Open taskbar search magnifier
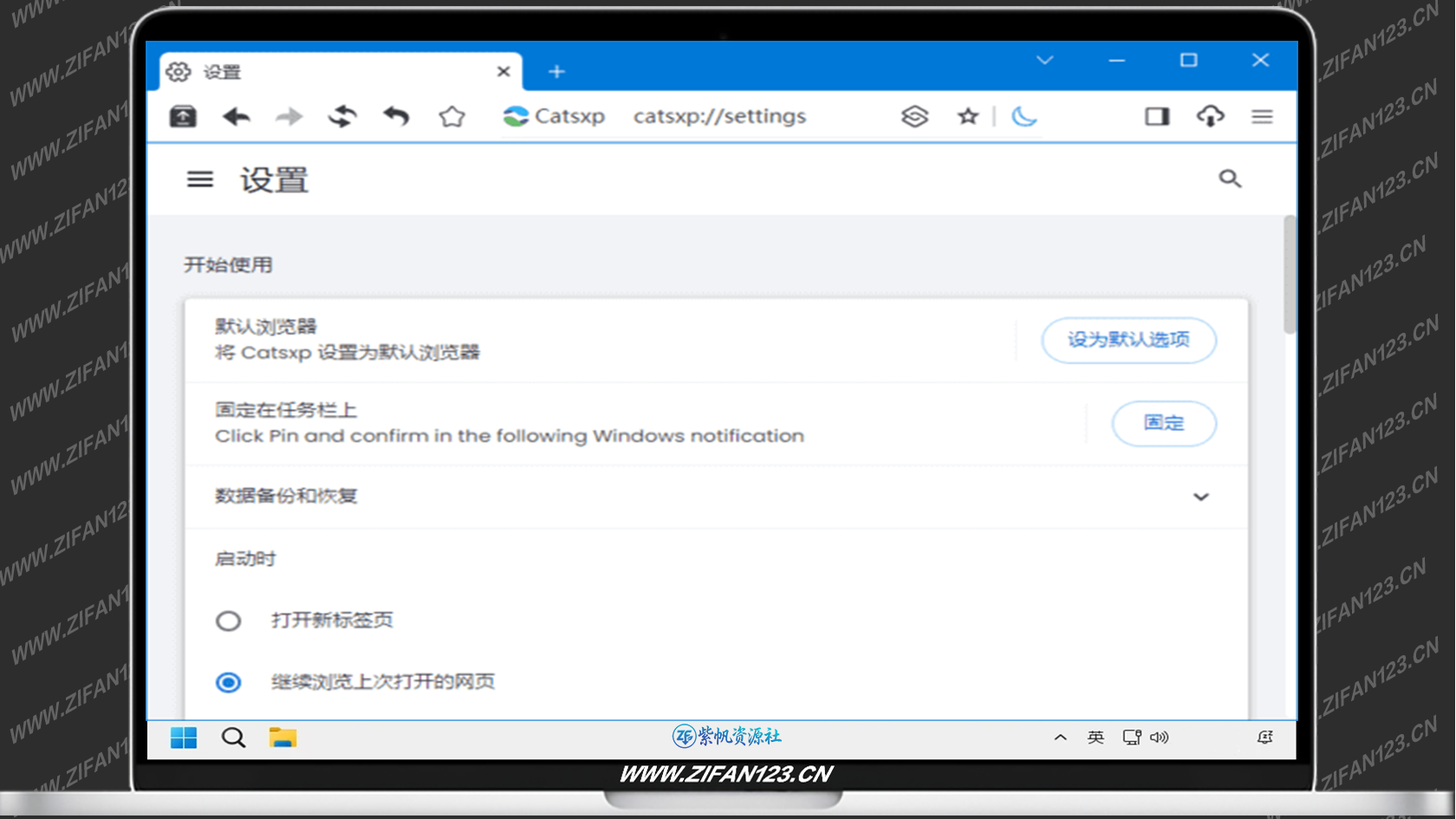Viewport: 1456px width, 819px height. pyautogui.click(x=233, y=738)
